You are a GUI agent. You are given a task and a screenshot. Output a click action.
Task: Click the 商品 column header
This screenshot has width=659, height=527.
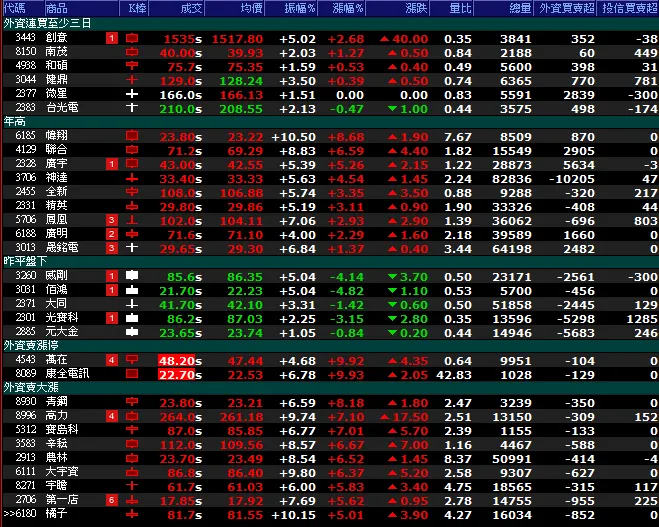[x=82, y=8]
